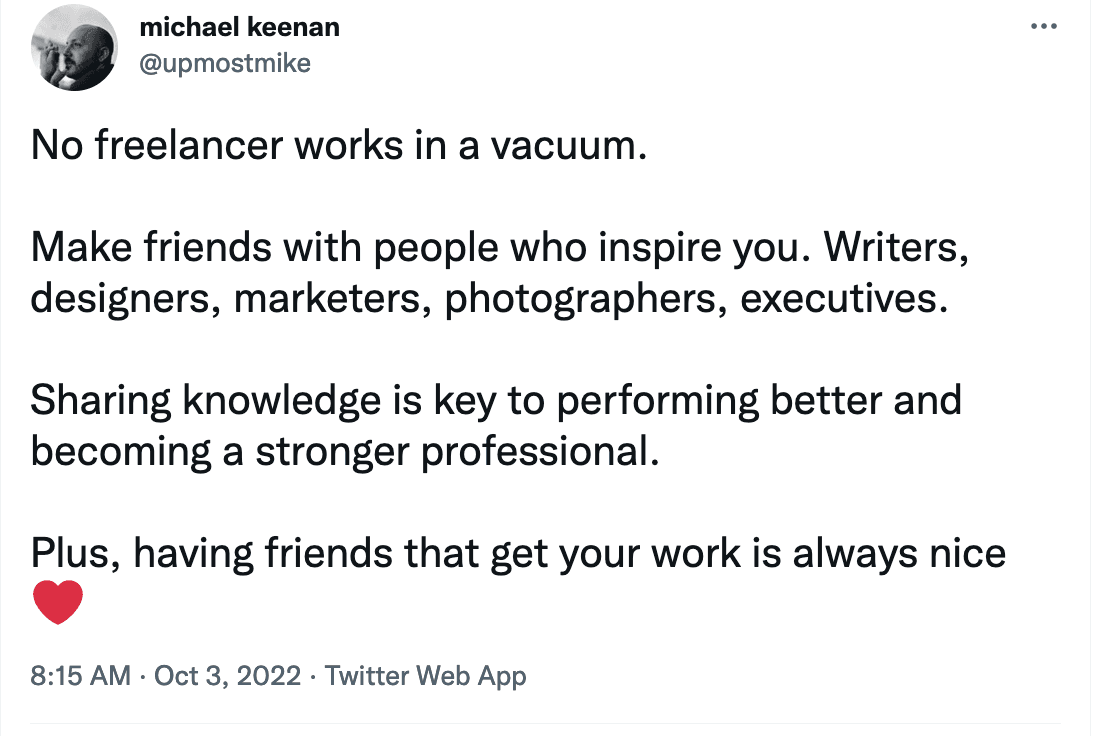This screenshot has height=736, width=1094.
Task: Open the three-dot more options menu
Action: point(1043,26)
